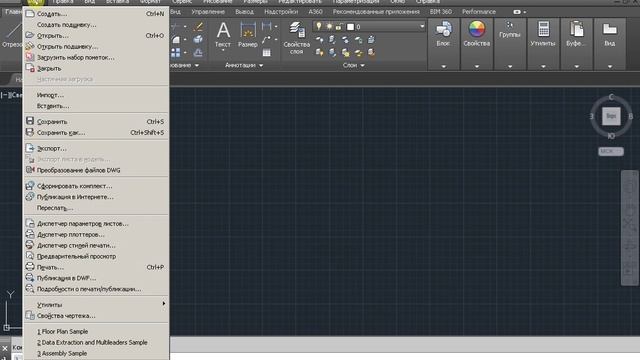Open Свойства слоя layer properties icon
Screen dimensions: 640x360
click(297, 29)
